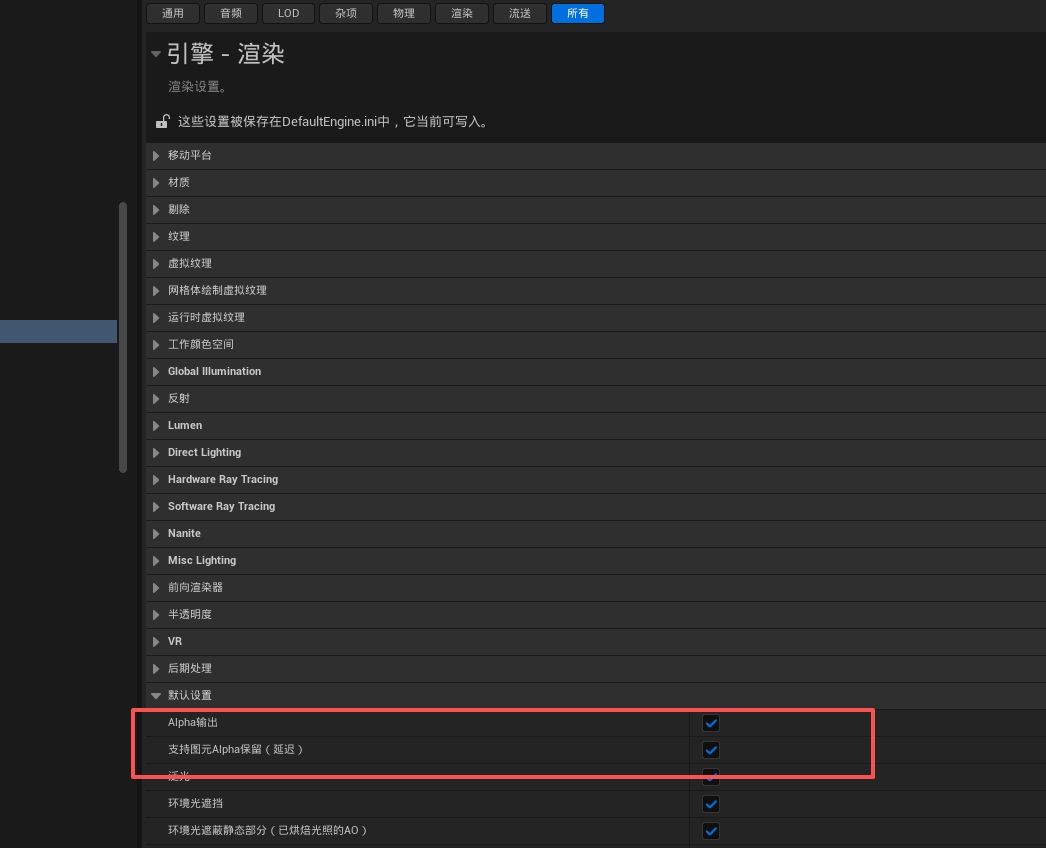Expand the Nanite category
1046x848 pixels.
(x=156, y=534)
